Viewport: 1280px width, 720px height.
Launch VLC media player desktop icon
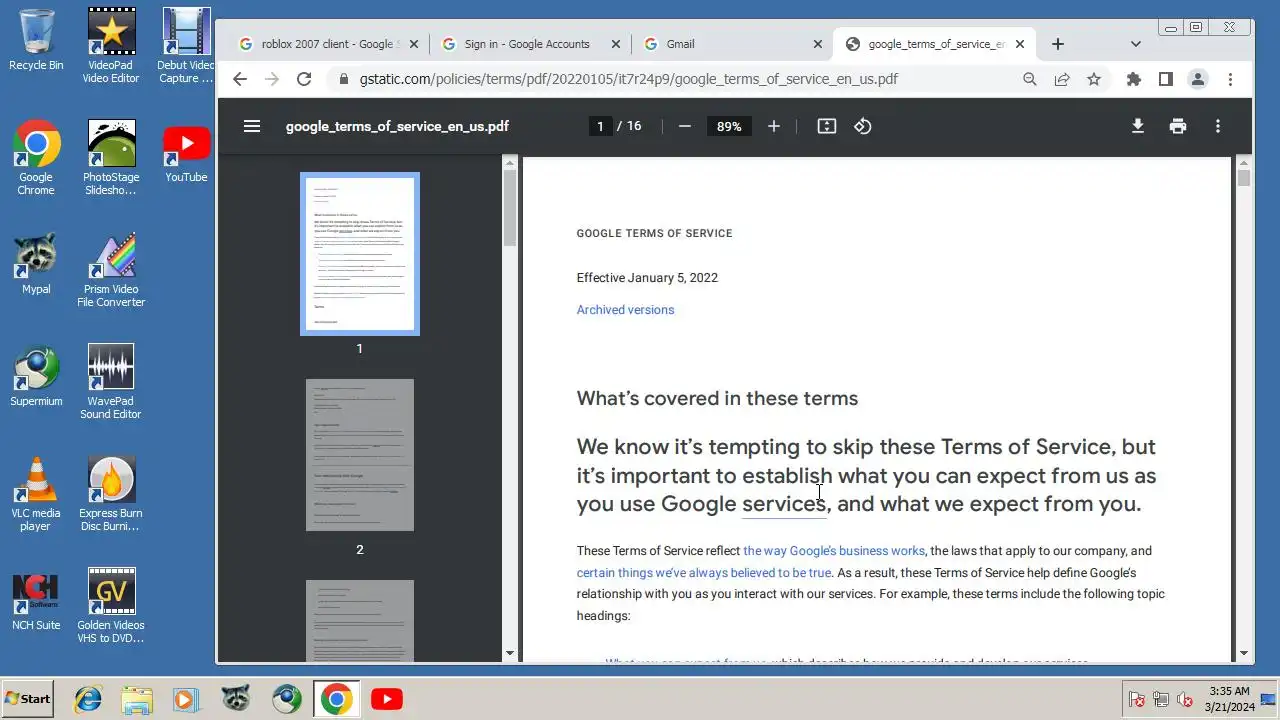(36, 494)
